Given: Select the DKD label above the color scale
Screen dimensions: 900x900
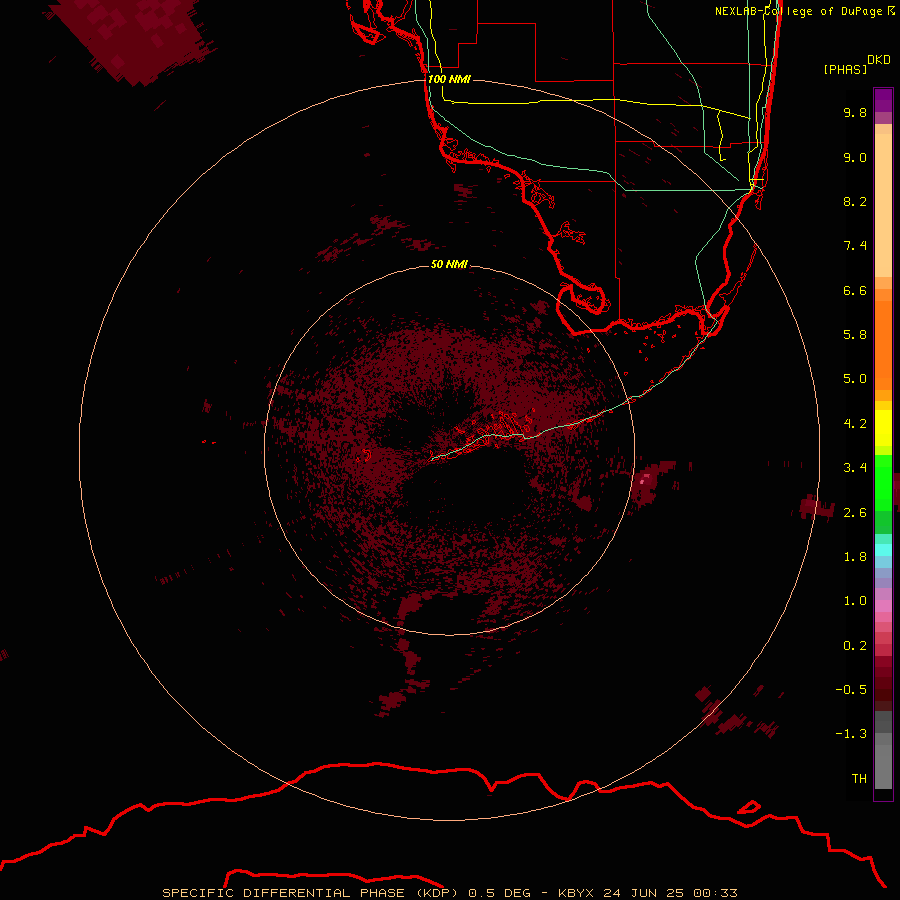Looking at the screenshot, I should pos(879,60).
